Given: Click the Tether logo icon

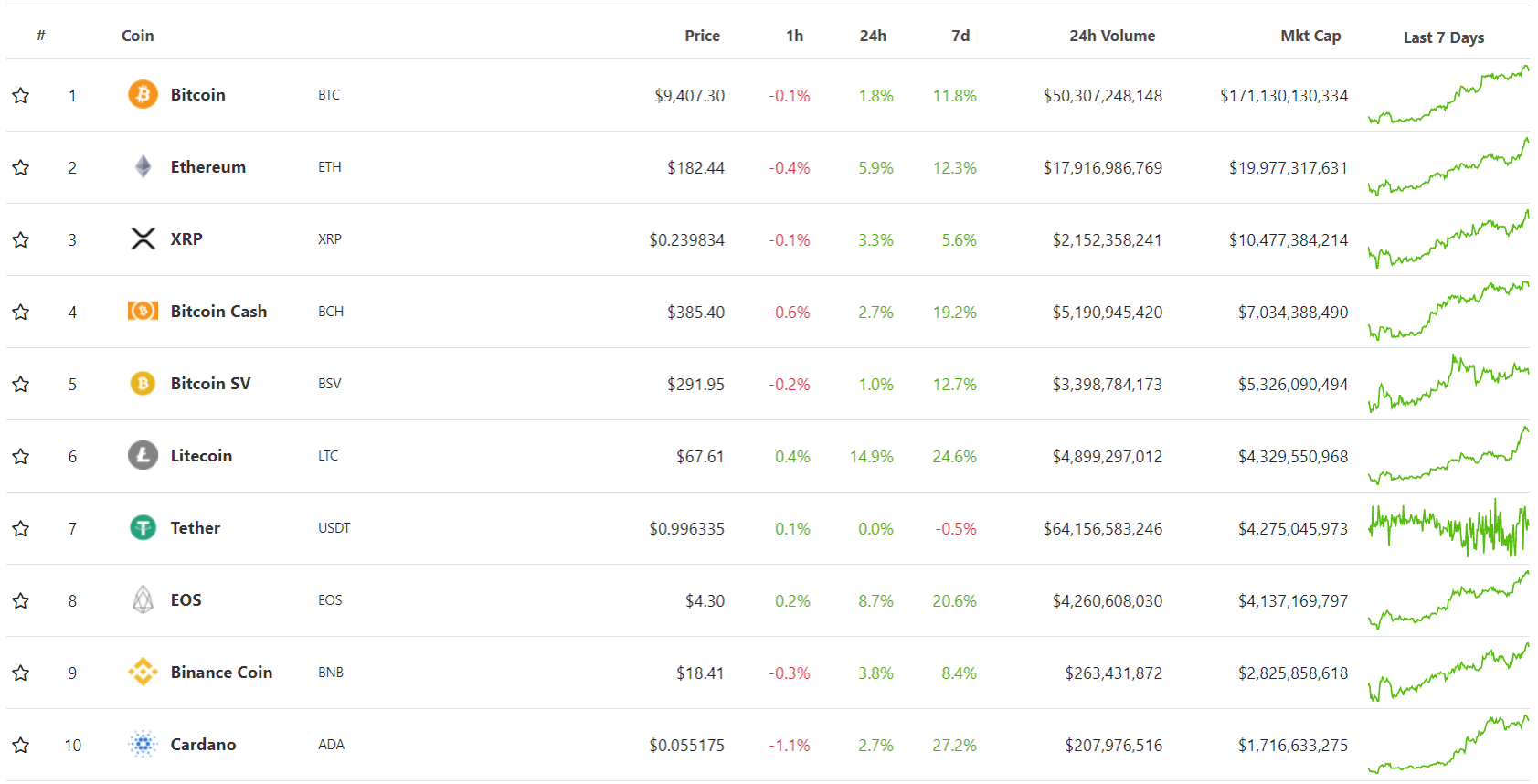Looking at the screenshot, I should click(143, 527).
